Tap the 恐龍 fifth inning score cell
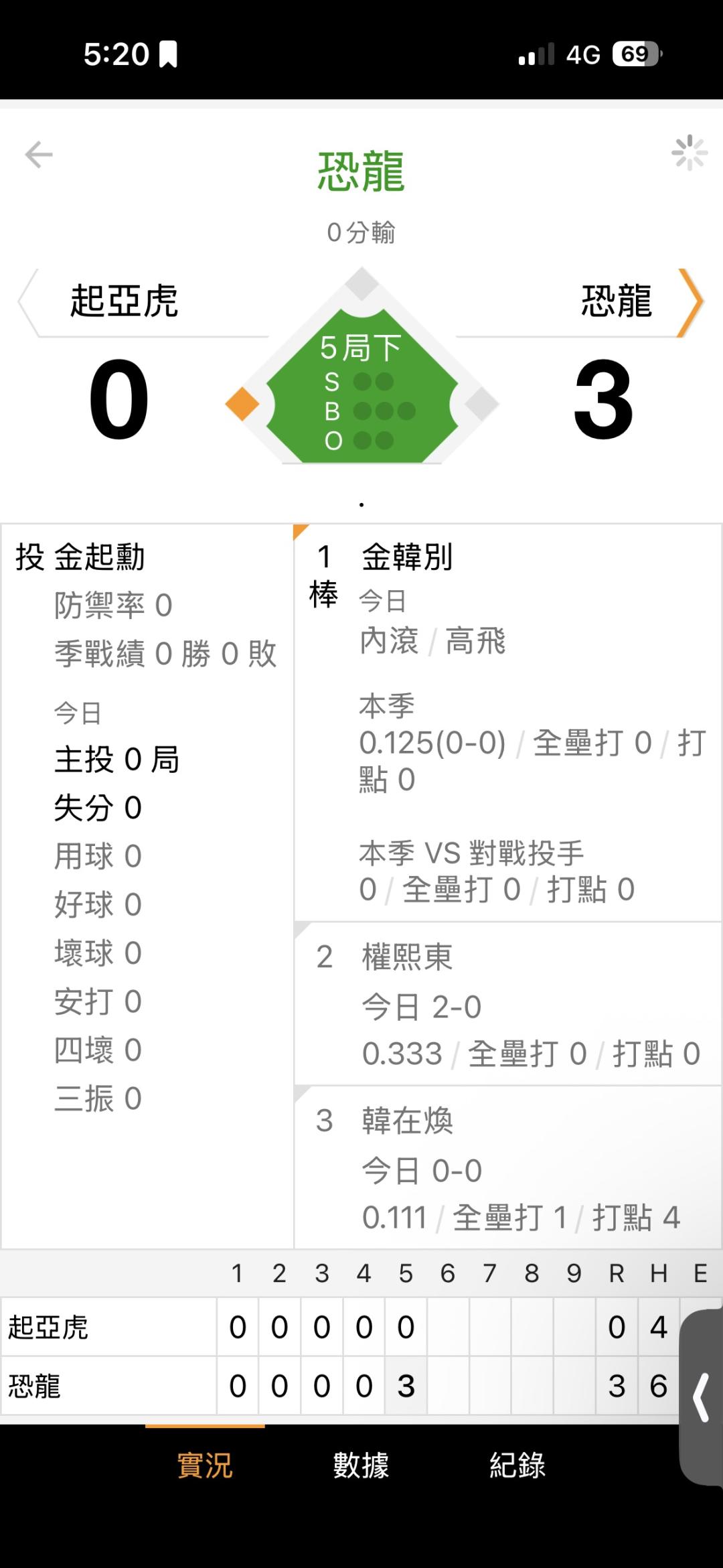Screen dimensions: 723x1568 [406, 1386]
